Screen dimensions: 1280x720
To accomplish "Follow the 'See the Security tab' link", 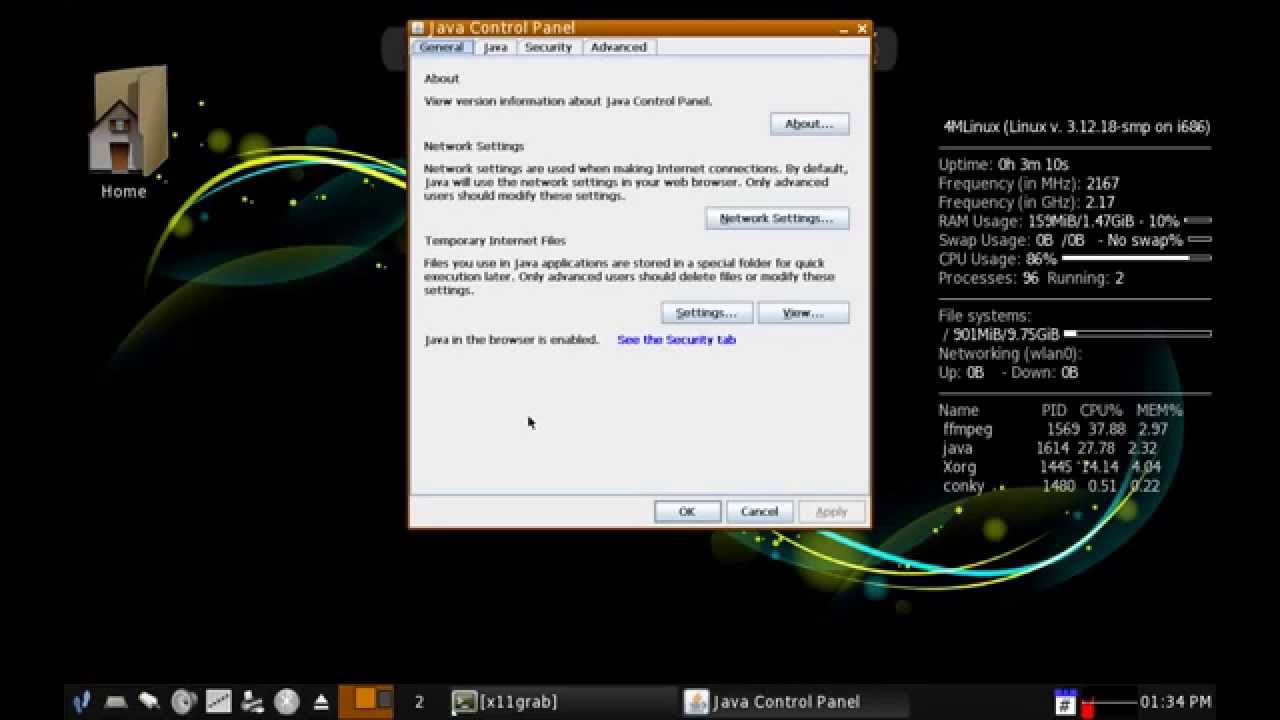I will (x=676, y=340).
